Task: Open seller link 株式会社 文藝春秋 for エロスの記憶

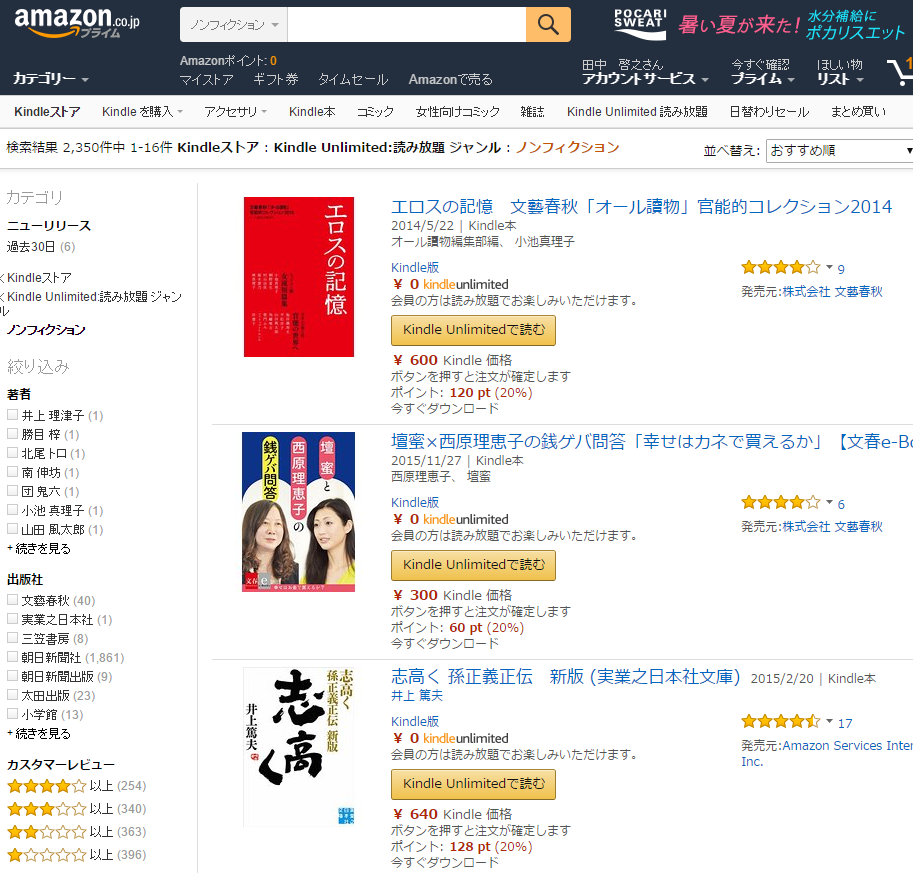Action: [x=833, y=292]
